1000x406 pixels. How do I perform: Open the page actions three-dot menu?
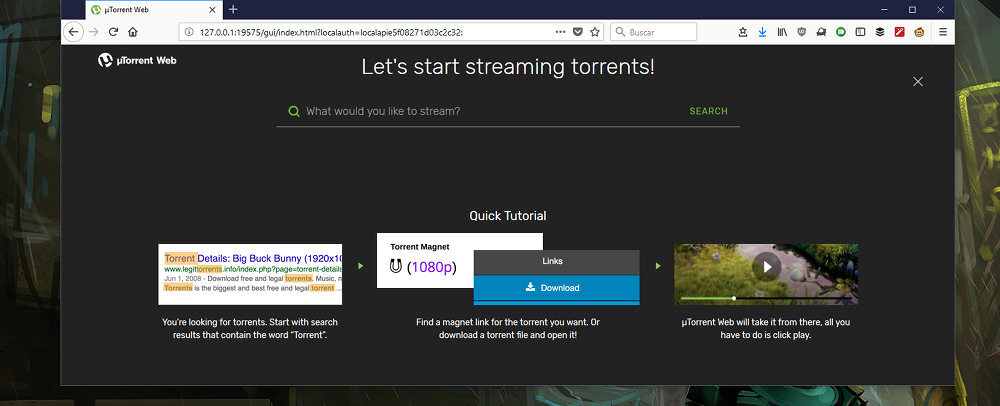(x=560, y=32)
